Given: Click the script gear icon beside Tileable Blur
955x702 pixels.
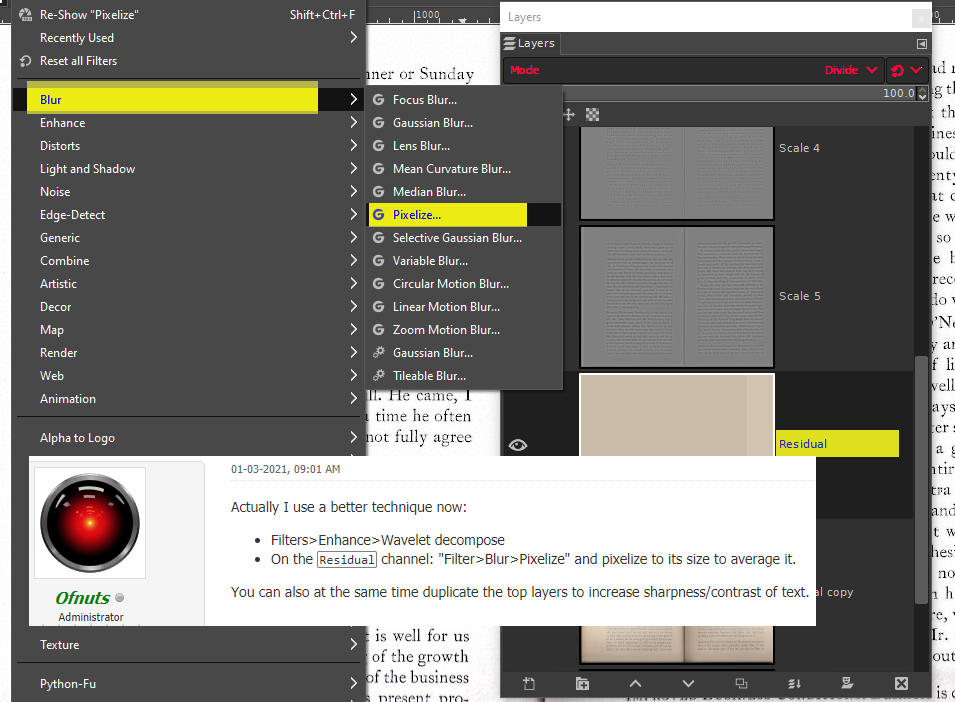Looking at the screenshot, I should [x=378, y=376].
